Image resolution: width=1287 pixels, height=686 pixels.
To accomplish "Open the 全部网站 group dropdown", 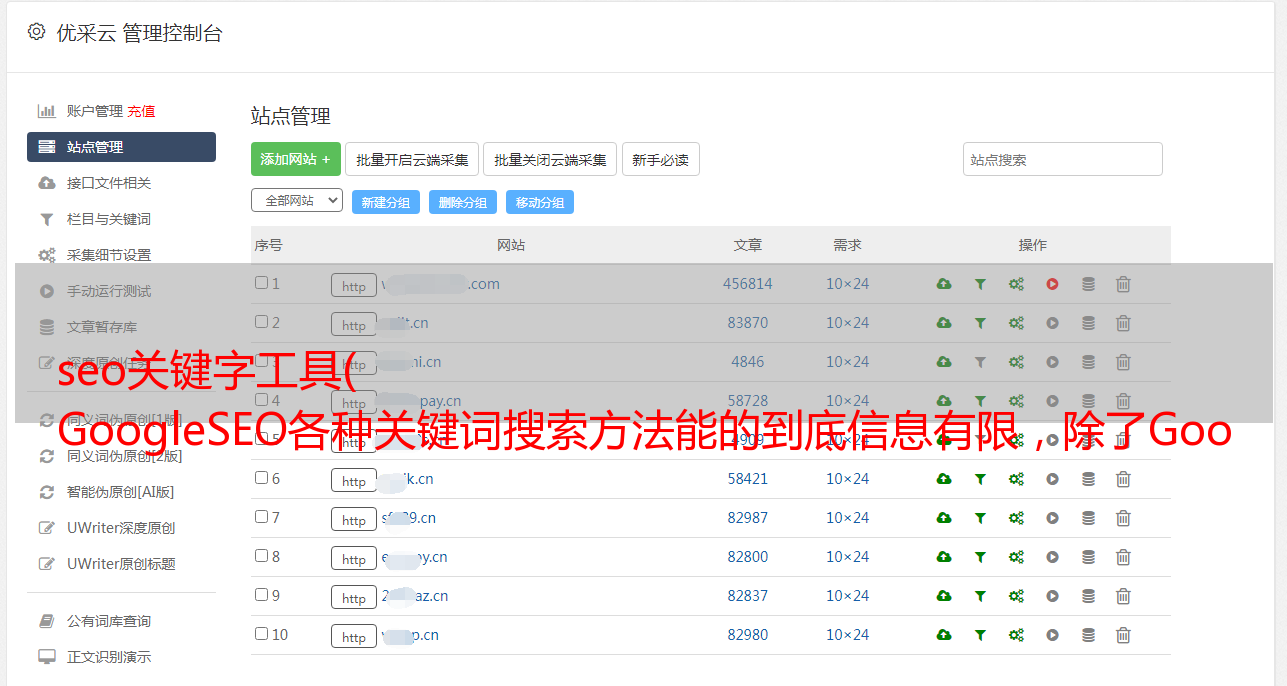I will (x=297, y=200).
